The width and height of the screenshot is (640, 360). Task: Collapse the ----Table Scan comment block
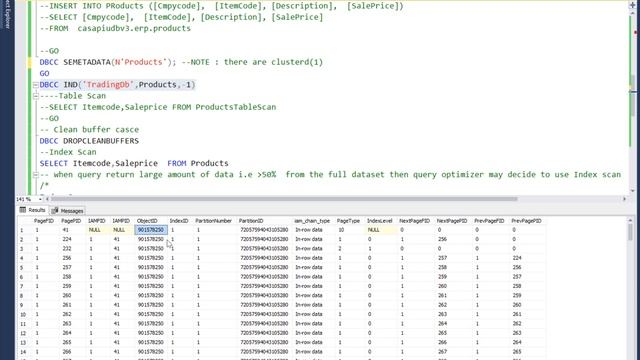[36, 96]
